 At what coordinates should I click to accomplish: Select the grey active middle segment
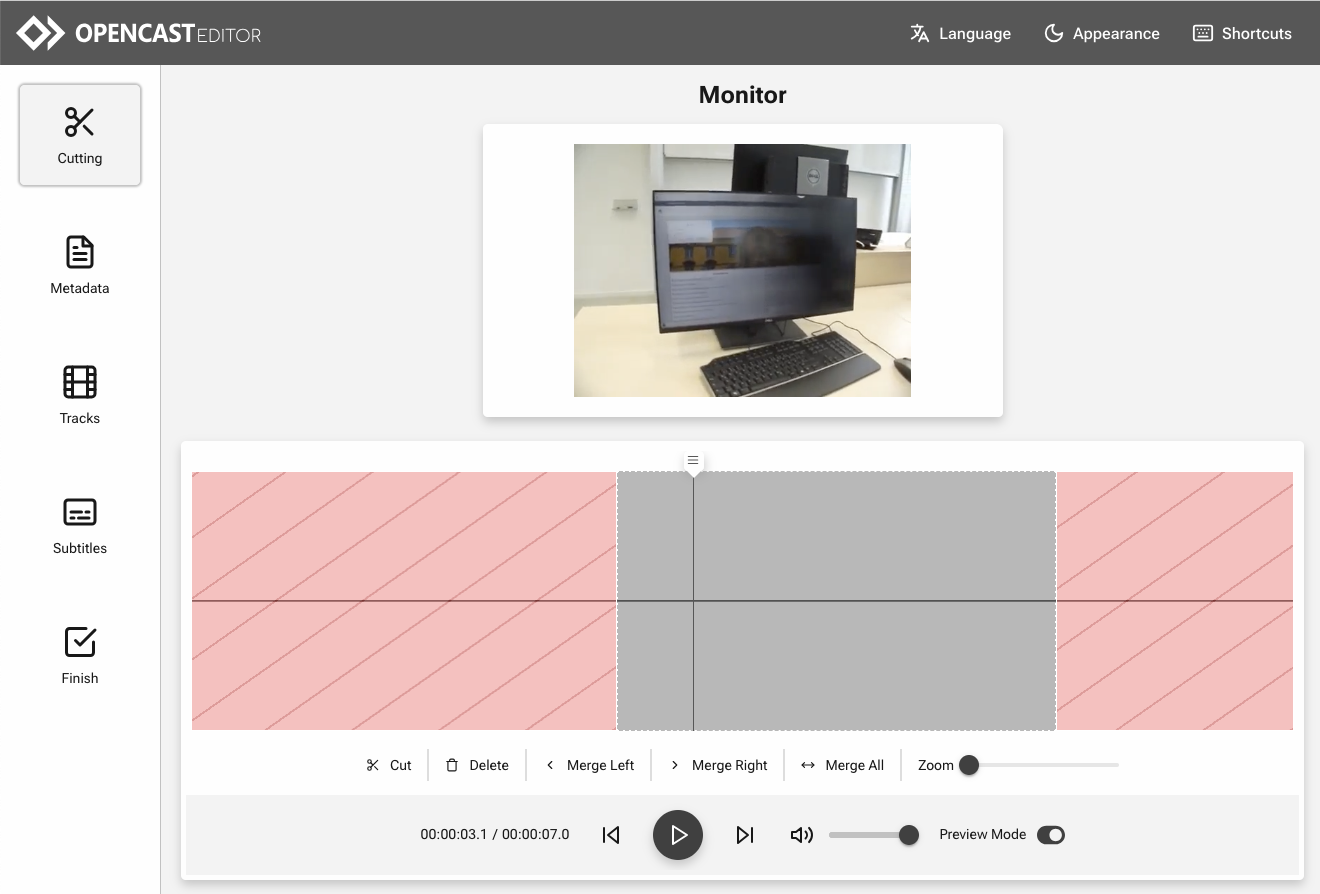(836, 600)
